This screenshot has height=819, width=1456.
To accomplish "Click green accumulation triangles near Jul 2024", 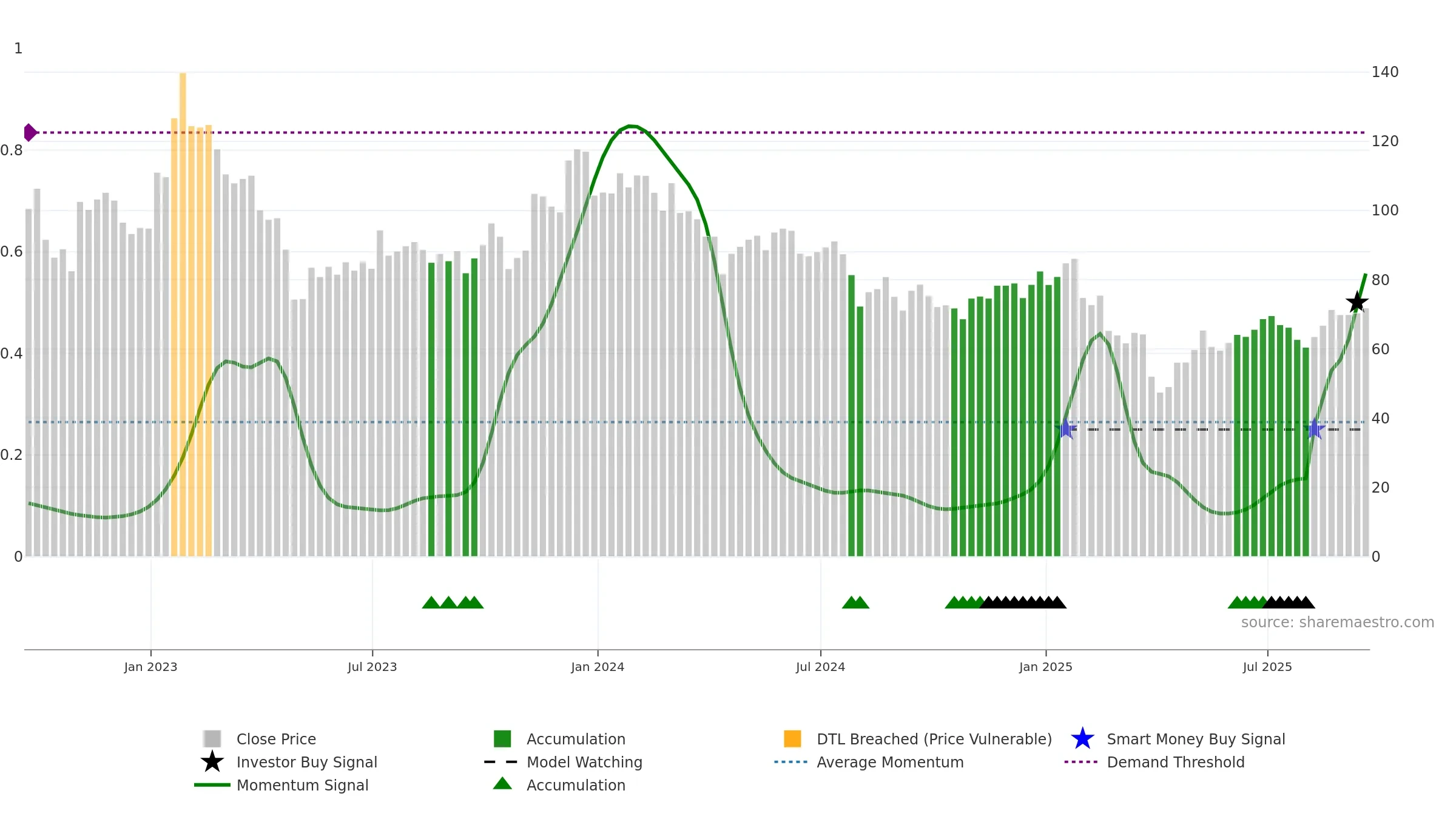I will point(855,602).
